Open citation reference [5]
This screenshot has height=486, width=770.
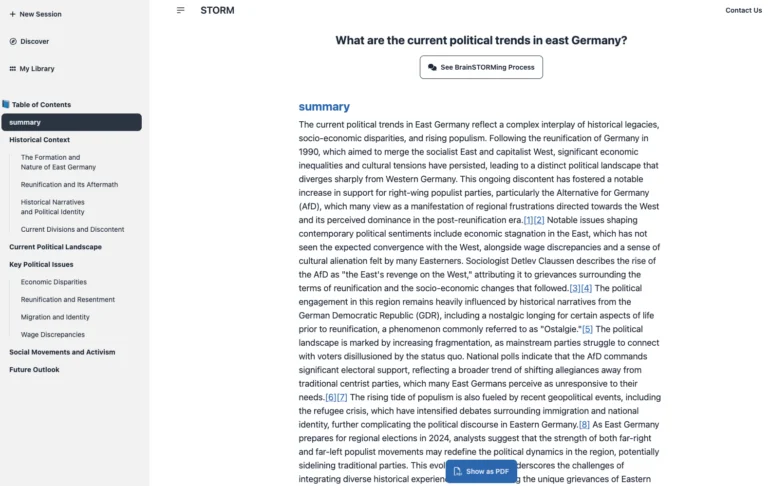click(x=587, y=329)
